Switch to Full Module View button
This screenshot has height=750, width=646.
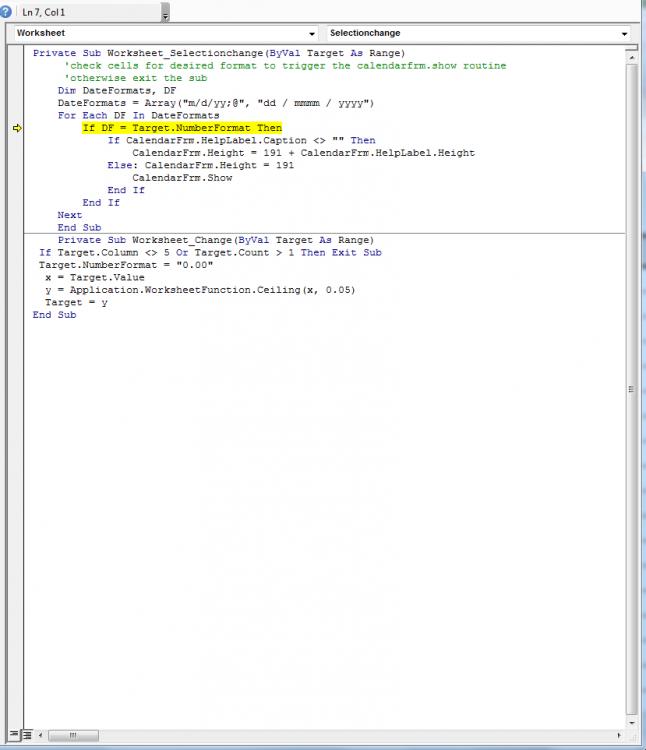[28, 734]
